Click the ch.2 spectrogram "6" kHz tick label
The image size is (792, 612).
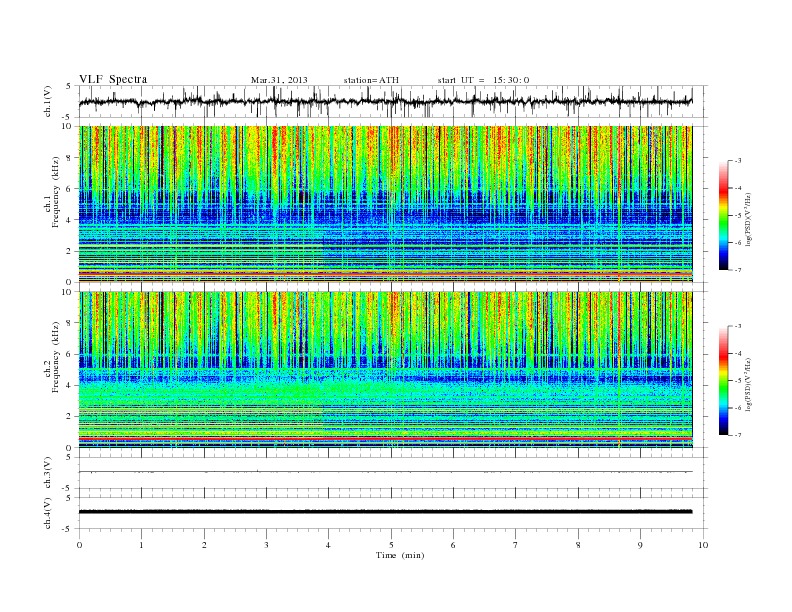pos(70,354)
